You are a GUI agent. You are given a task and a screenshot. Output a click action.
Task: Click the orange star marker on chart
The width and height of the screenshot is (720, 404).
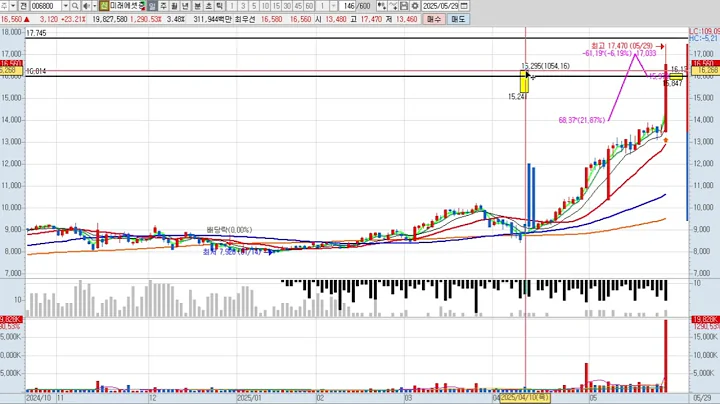coord(665,140)
